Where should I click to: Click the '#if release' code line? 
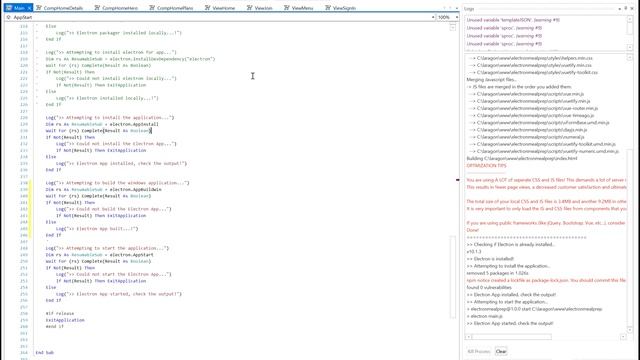60,313
